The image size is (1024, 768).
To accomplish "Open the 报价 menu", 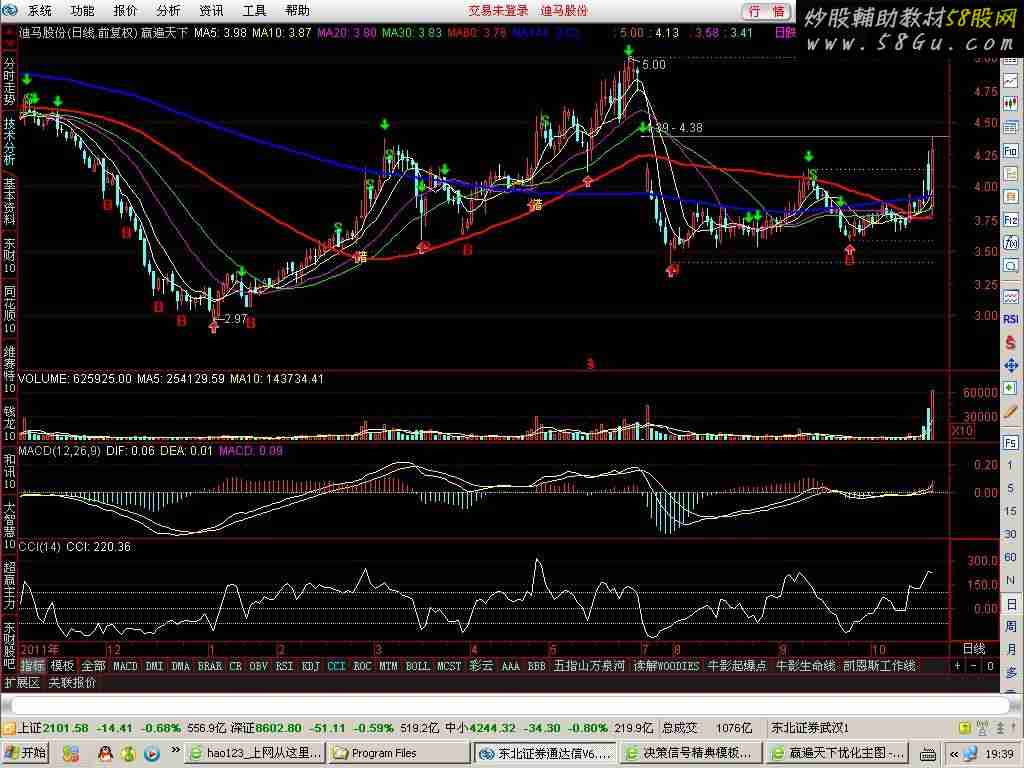I will [125, 10].
